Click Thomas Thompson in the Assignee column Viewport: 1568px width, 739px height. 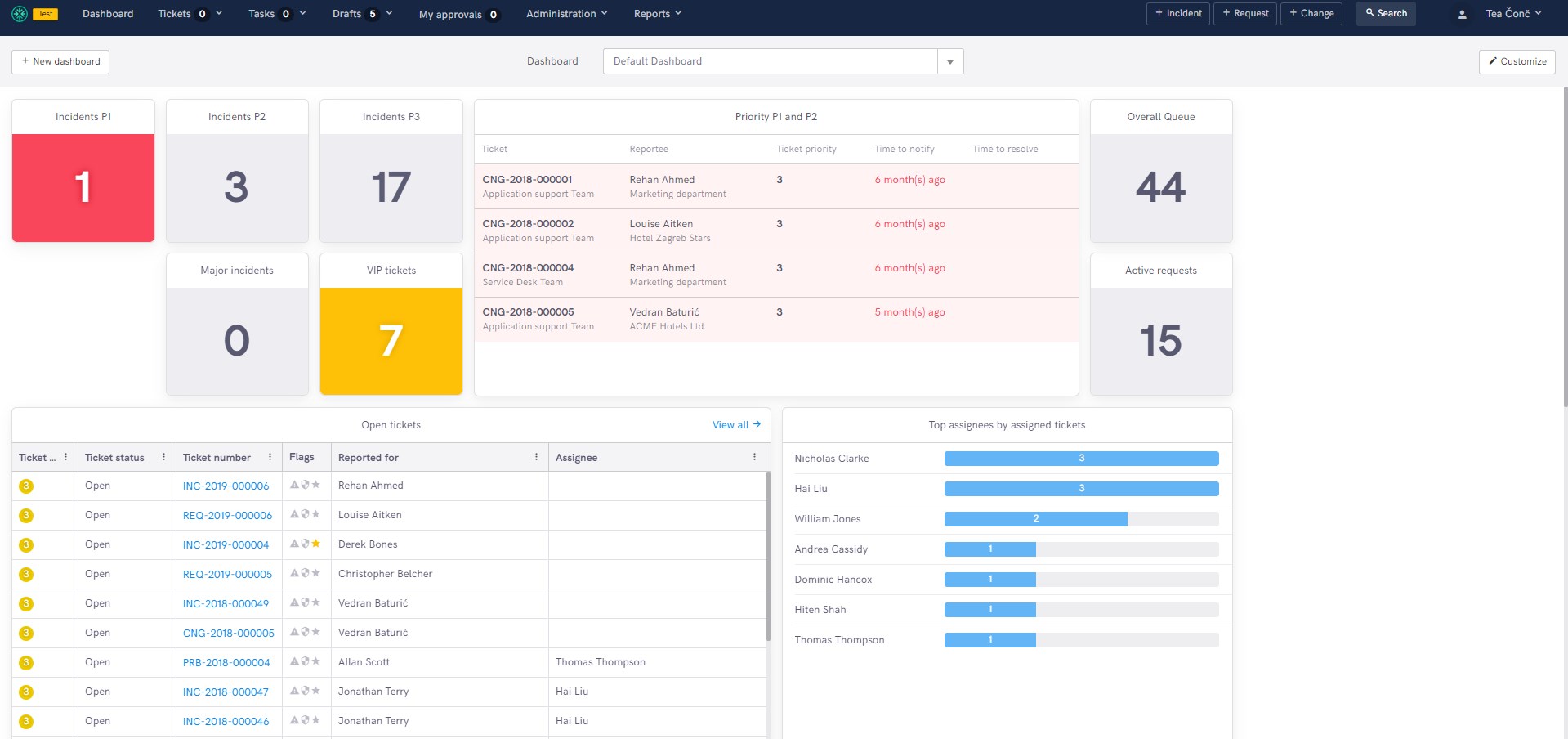[x=601, y=662]
